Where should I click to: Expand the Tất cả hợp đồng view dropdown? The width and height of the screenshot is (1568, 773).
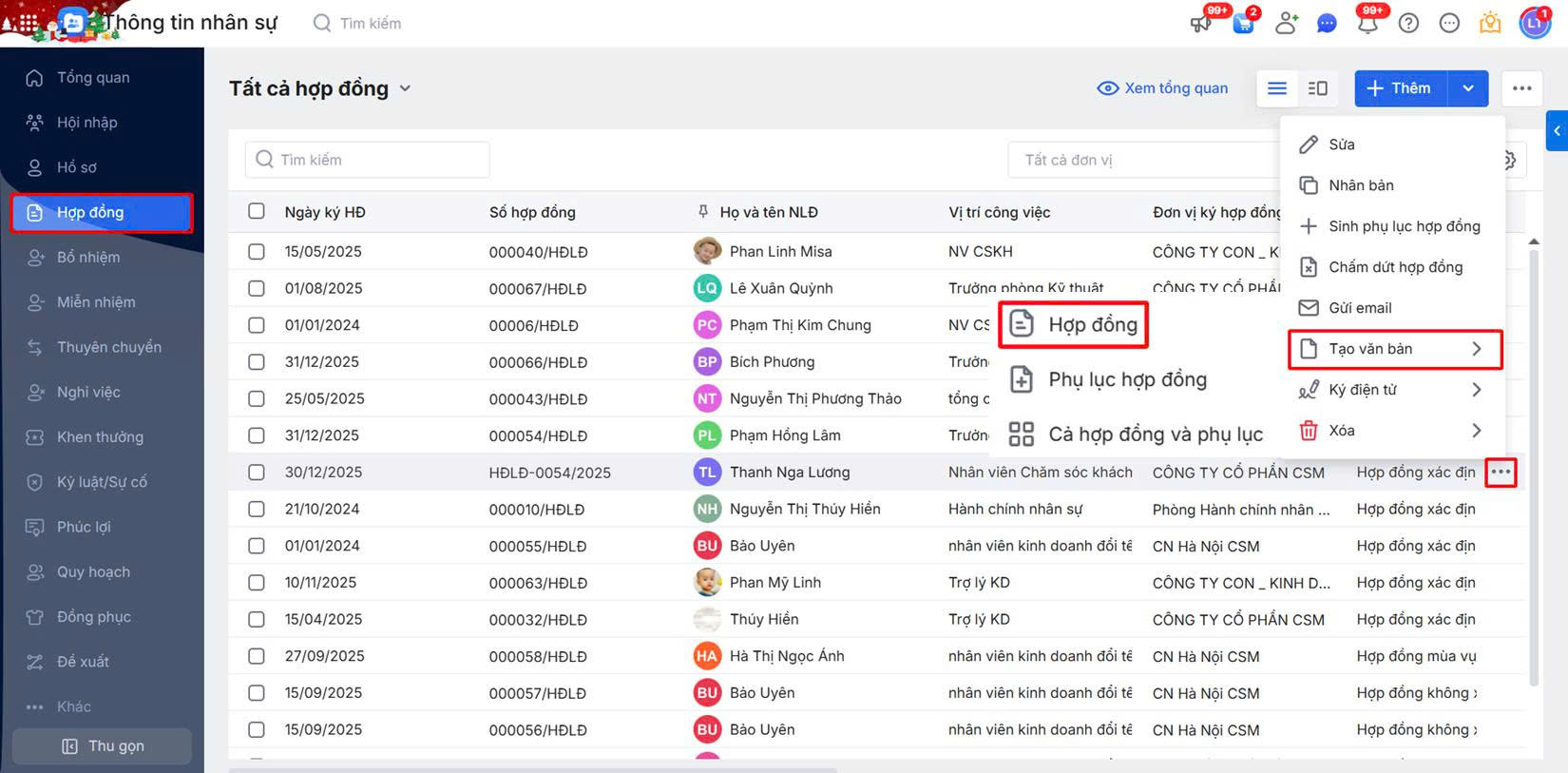(x=405, y=88)
